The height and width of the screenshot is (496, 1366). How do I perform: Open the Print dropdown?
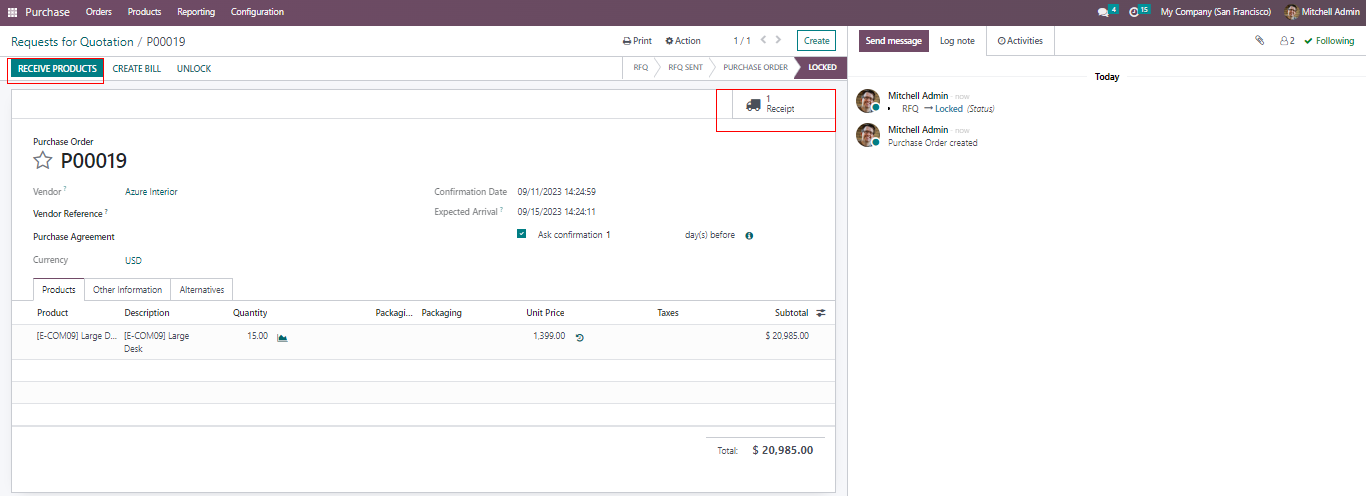tap(637, 41)
